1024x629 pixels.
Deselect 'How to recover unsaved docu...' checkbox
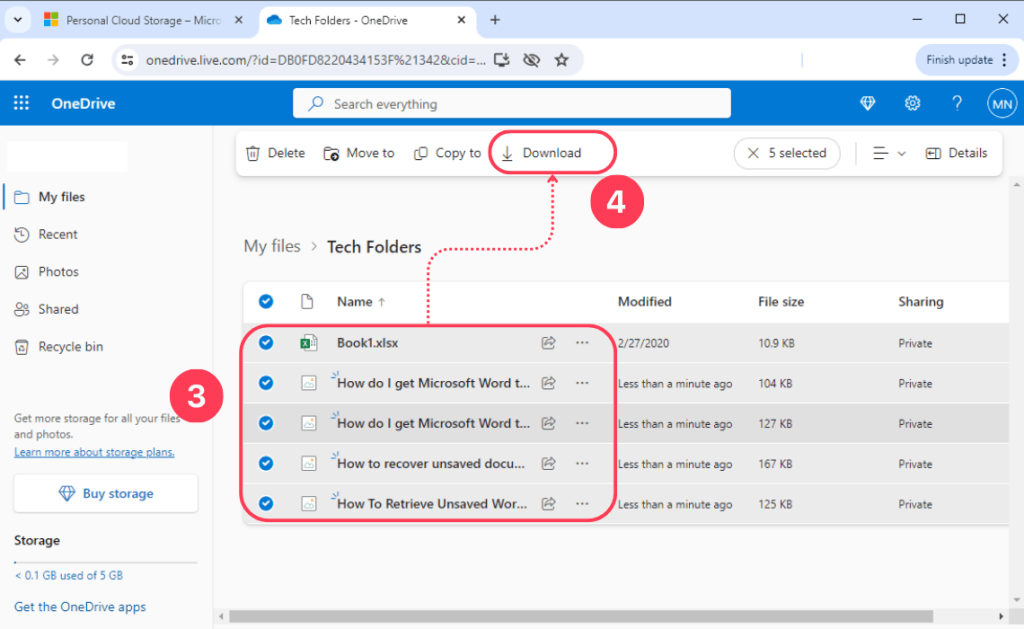pyautogui.click(x=265, y=463)
